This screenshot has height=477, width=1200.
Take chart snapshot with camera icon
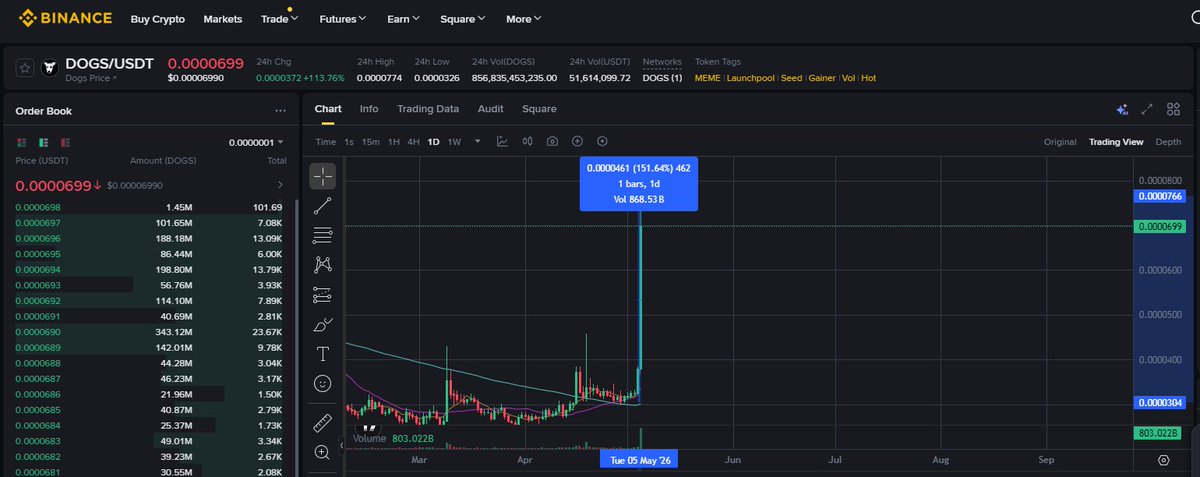coord(552,142)
